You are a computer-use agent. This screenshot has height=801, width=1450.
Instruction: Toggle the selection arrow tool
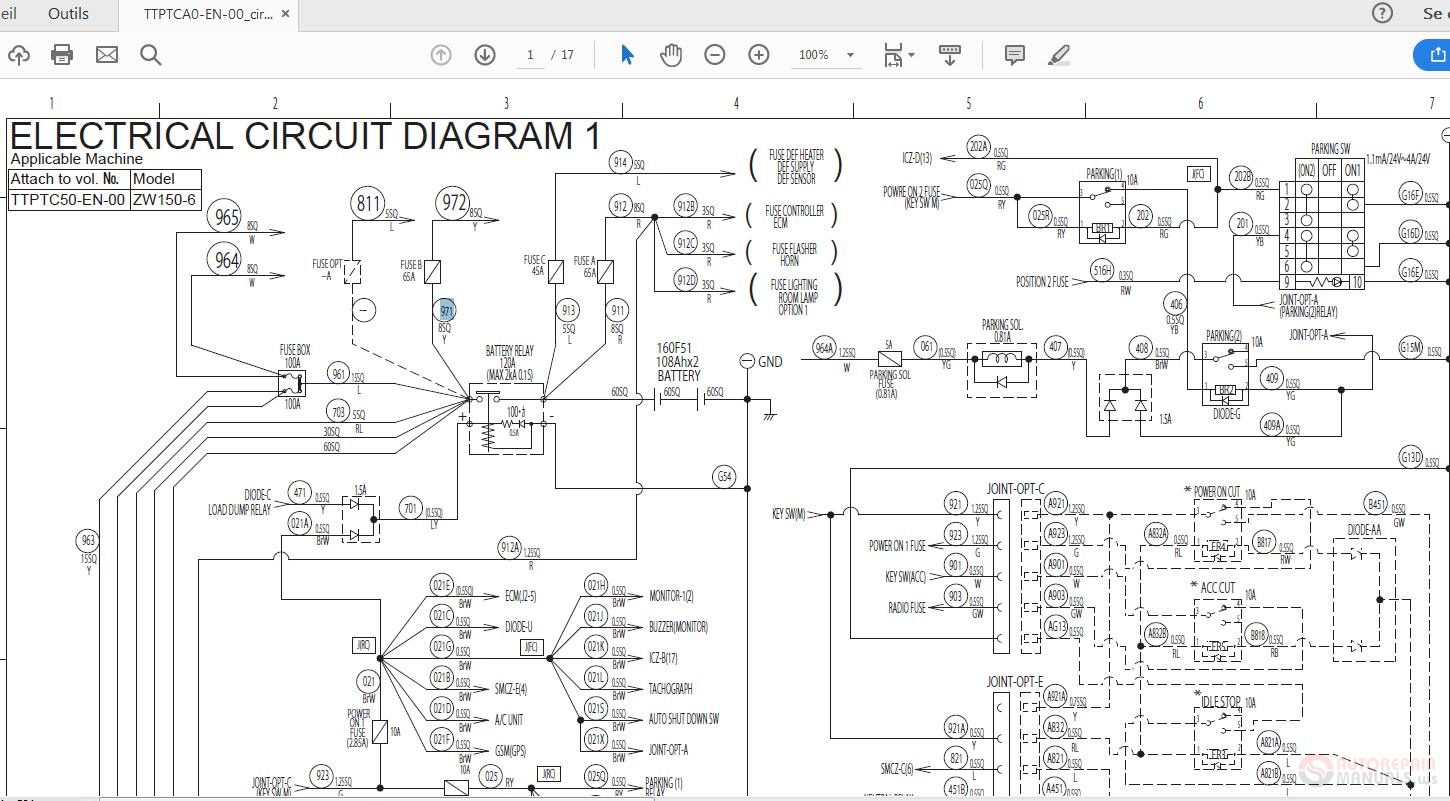(x=627, y=55)
